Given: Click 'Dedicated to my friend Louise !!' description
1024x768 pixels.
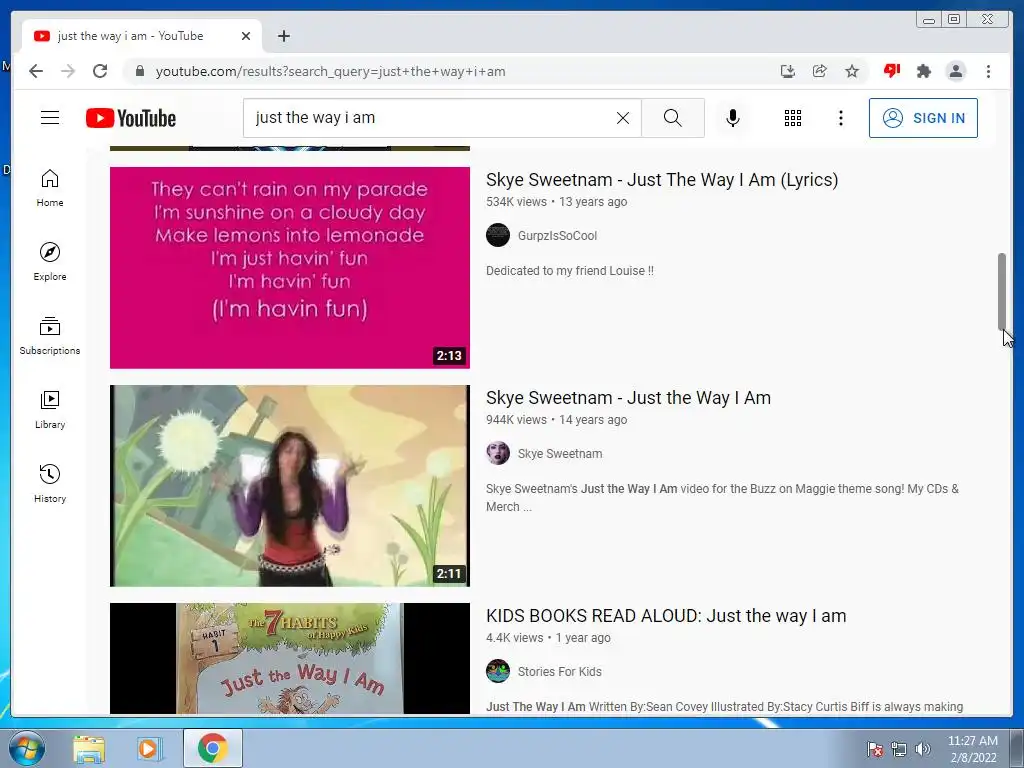Looking at the screenshot, I should tap(569, 271).
